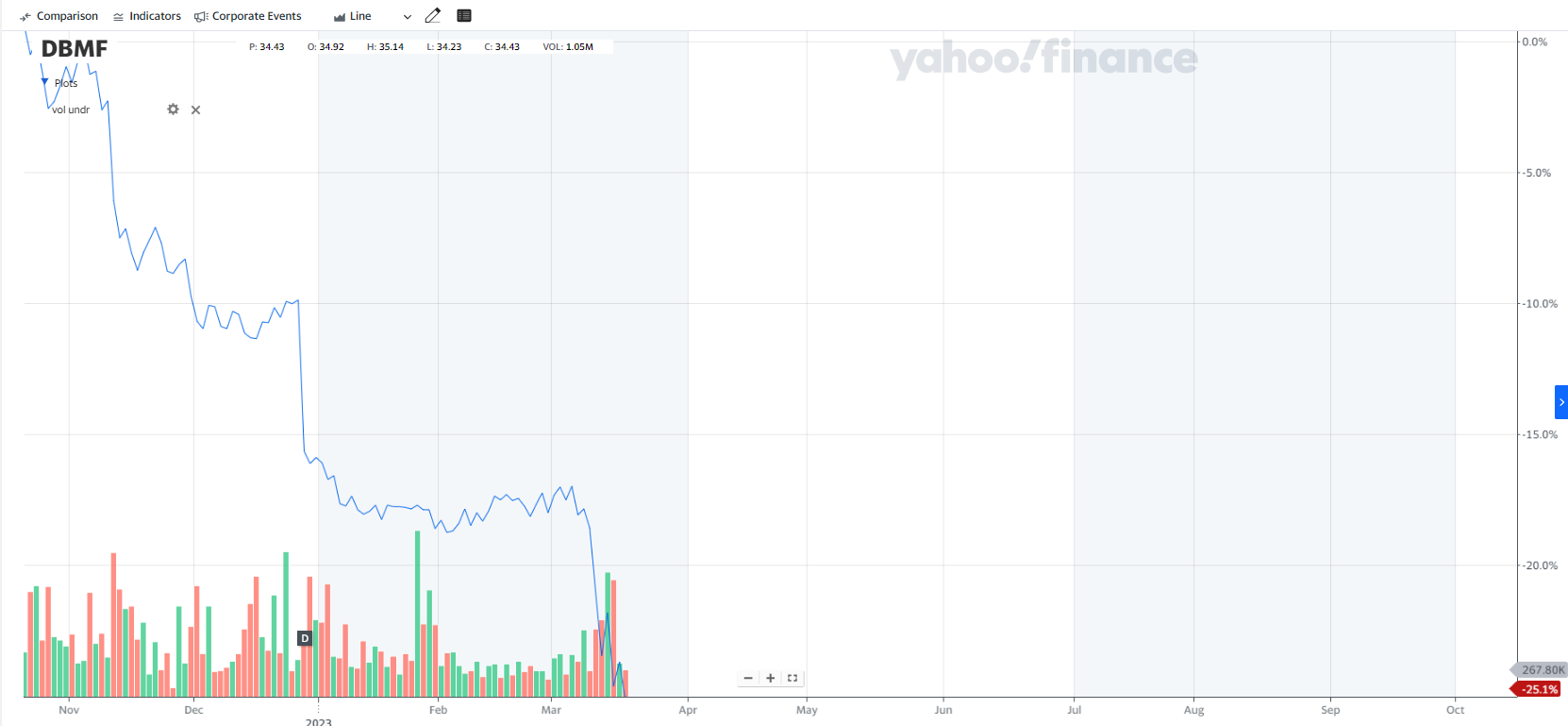Screen dimensions: 1568x726
Task: Expand the blue right side panel arrow
Action: (1560, 402)
